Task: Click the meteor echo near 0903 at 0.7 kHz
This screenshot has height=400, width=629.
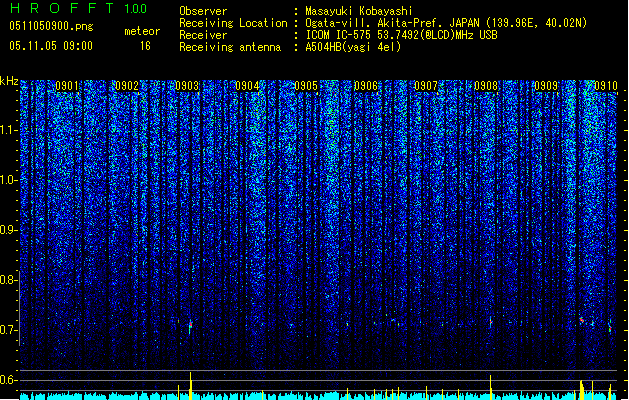Action: (191, 326)
